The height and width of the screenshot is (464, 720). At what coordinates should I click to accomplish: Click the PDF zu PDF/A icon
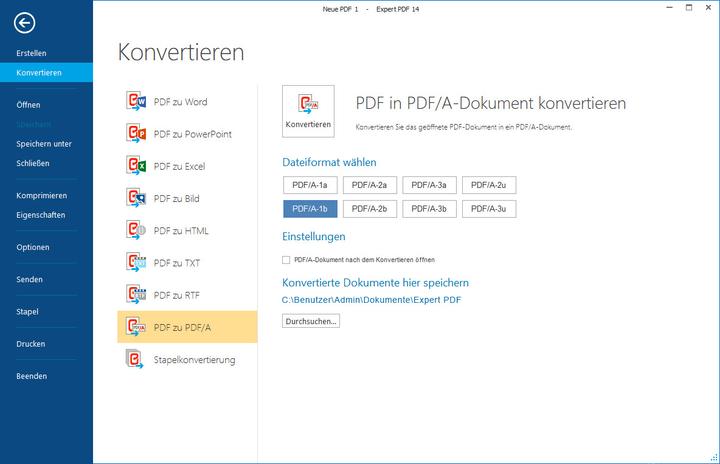coord(136,326)
